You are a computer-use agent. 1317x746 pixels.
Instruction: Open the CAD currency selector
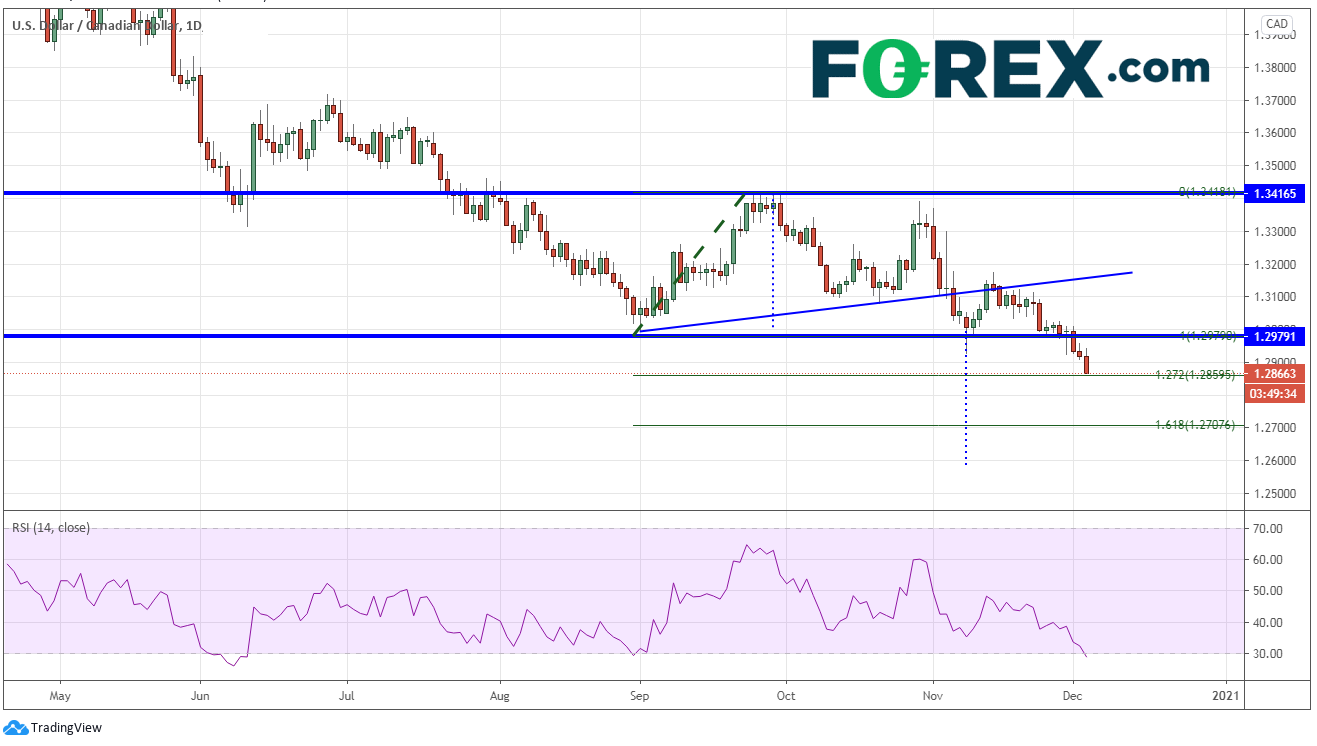1276,24
